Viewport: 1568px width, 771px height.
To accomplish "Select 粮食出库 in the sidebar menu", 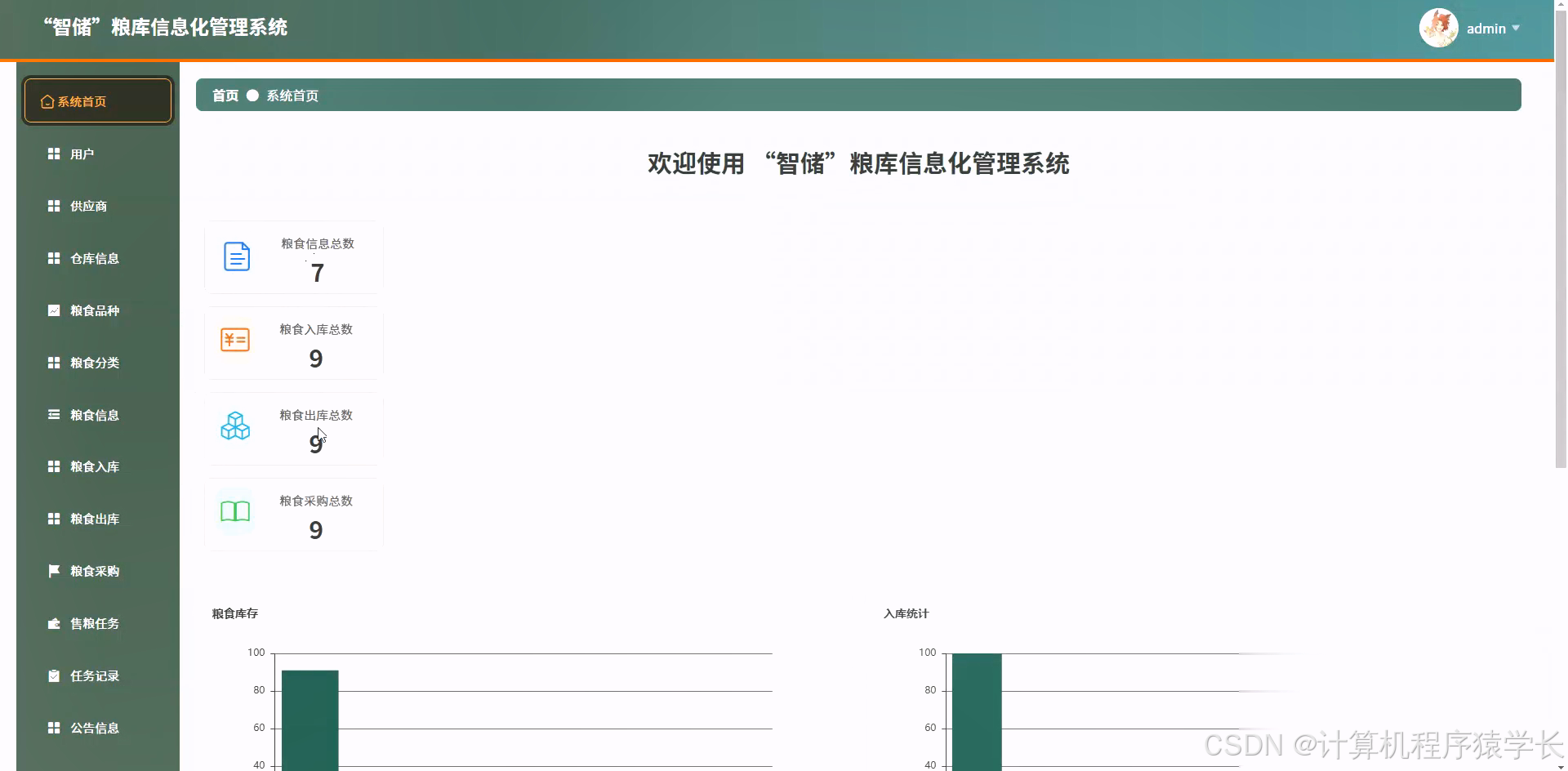I will (93, 519).
